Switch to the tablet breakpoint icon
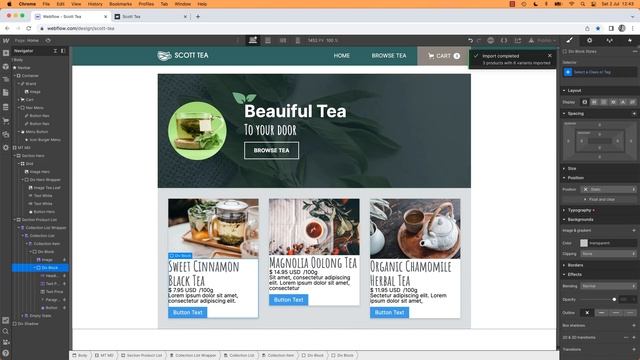640x360 pixels. click(268, 40)
